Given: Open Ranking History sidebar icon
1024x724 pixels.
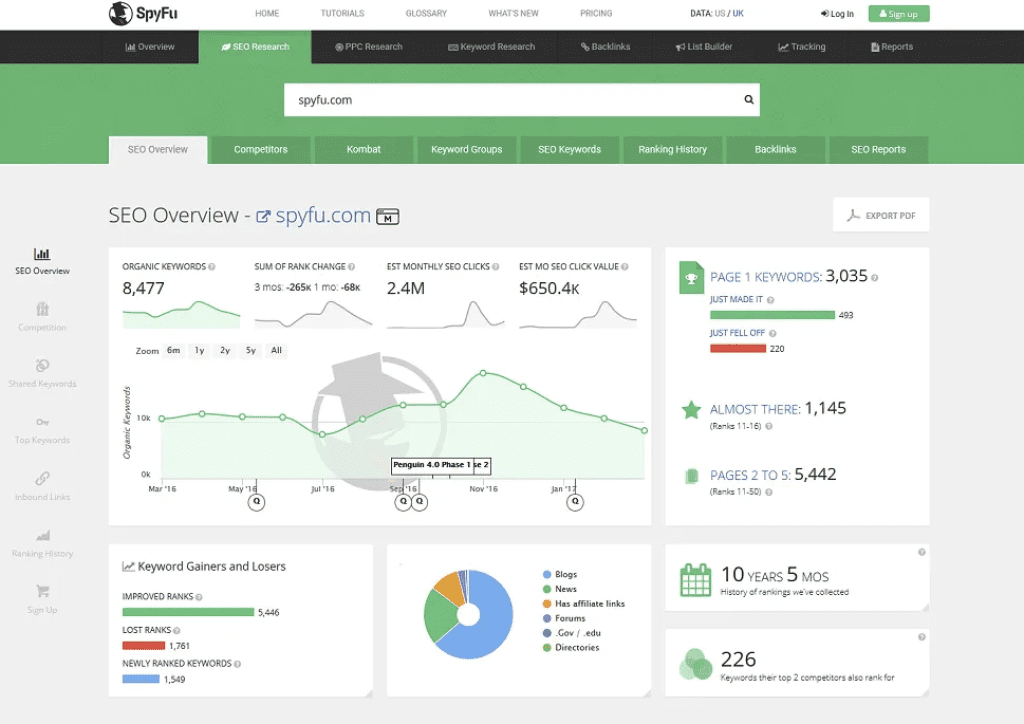Looking at the screenshot, I should pos(42,536).
